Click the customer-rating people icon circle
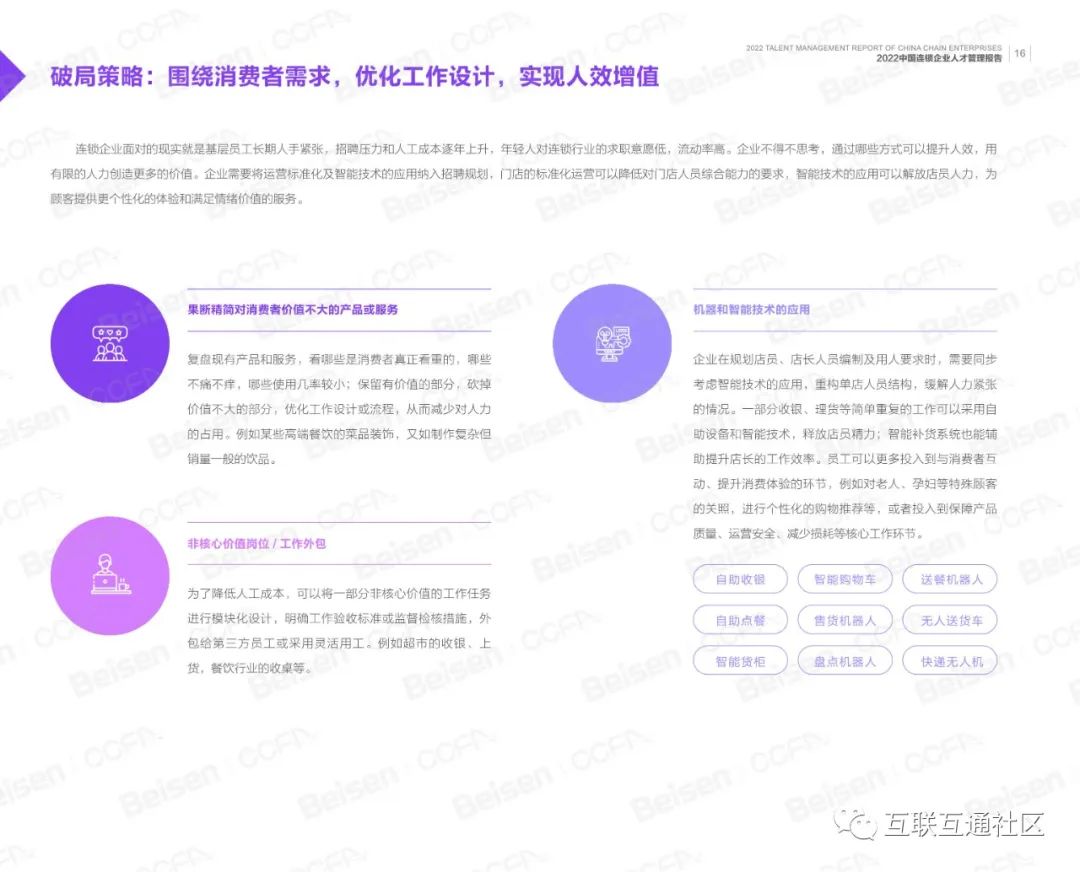Screen dimensions: 1080x872 click(110, 343)
